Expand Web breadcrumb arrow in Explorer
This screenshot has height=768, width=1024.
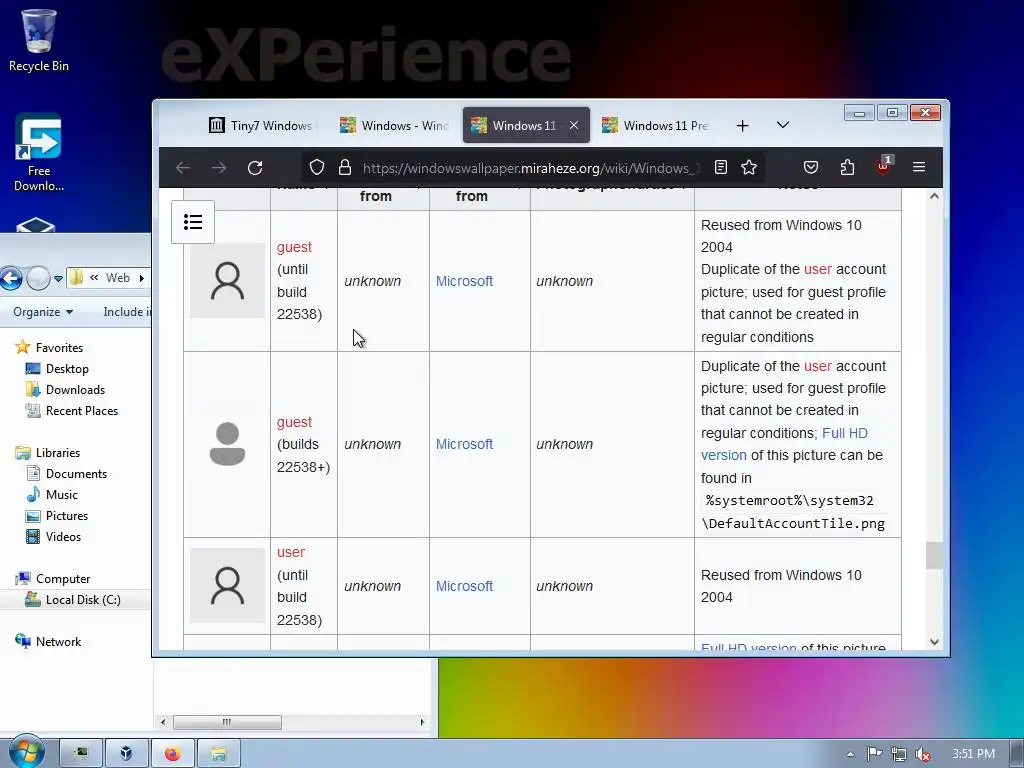[141, 278]
